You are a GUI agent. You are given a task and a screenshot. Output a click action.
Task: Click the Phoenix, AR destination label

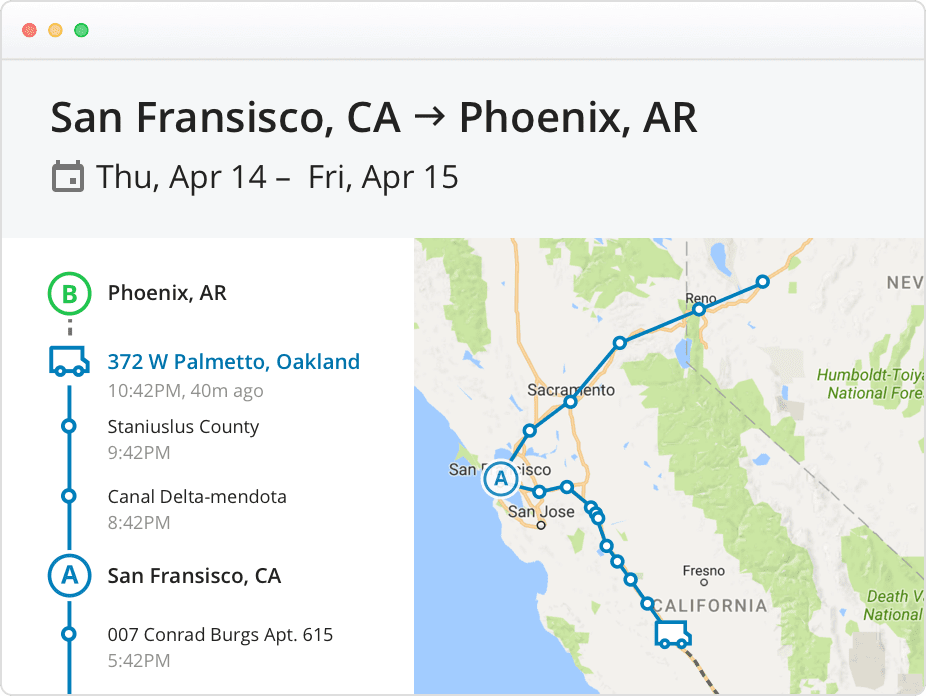click(x=167, y=293)
